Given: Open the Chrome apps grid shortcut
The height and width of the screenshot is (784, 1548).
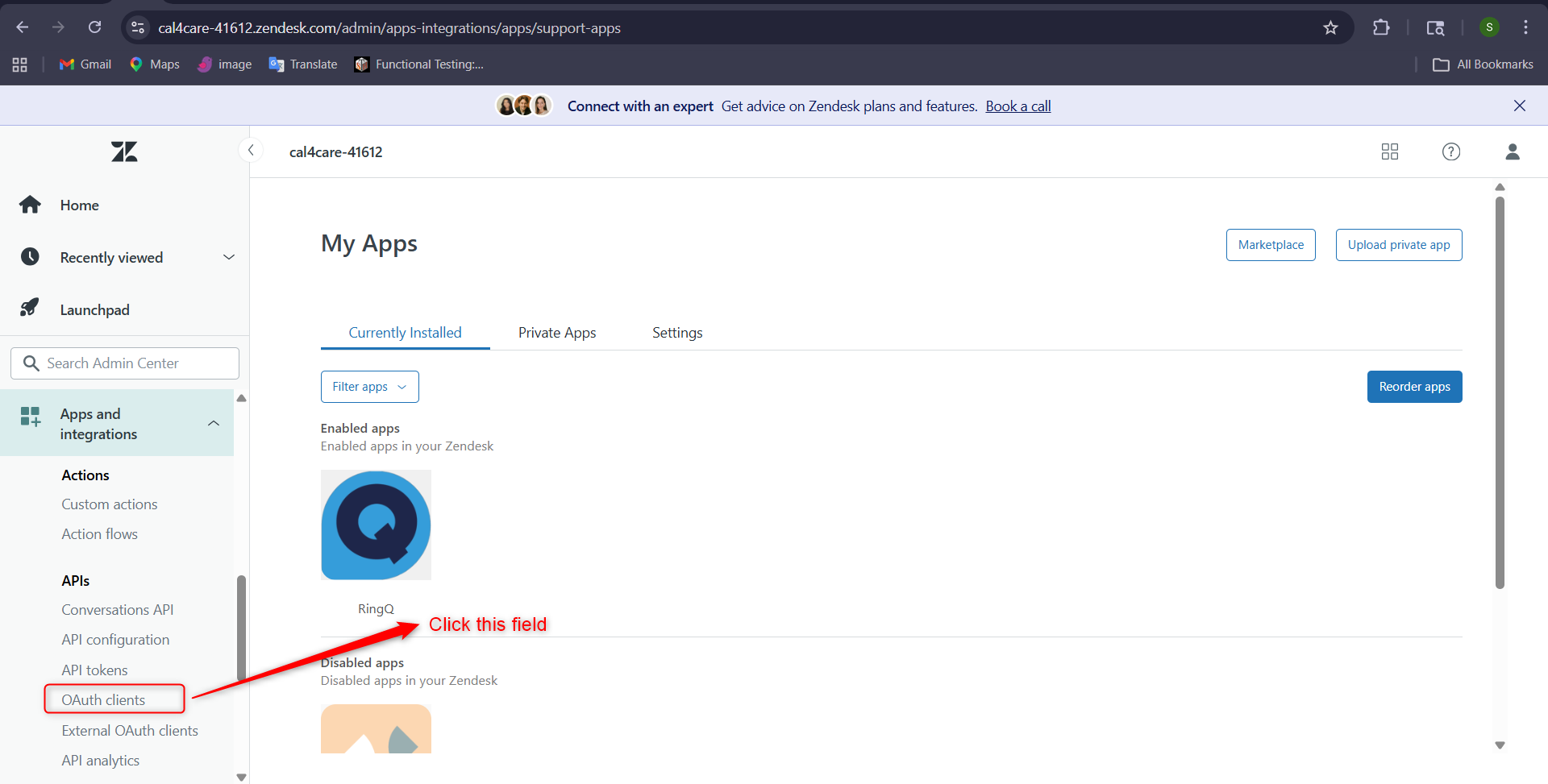Looking at the screenshot, I should [20, 64].
